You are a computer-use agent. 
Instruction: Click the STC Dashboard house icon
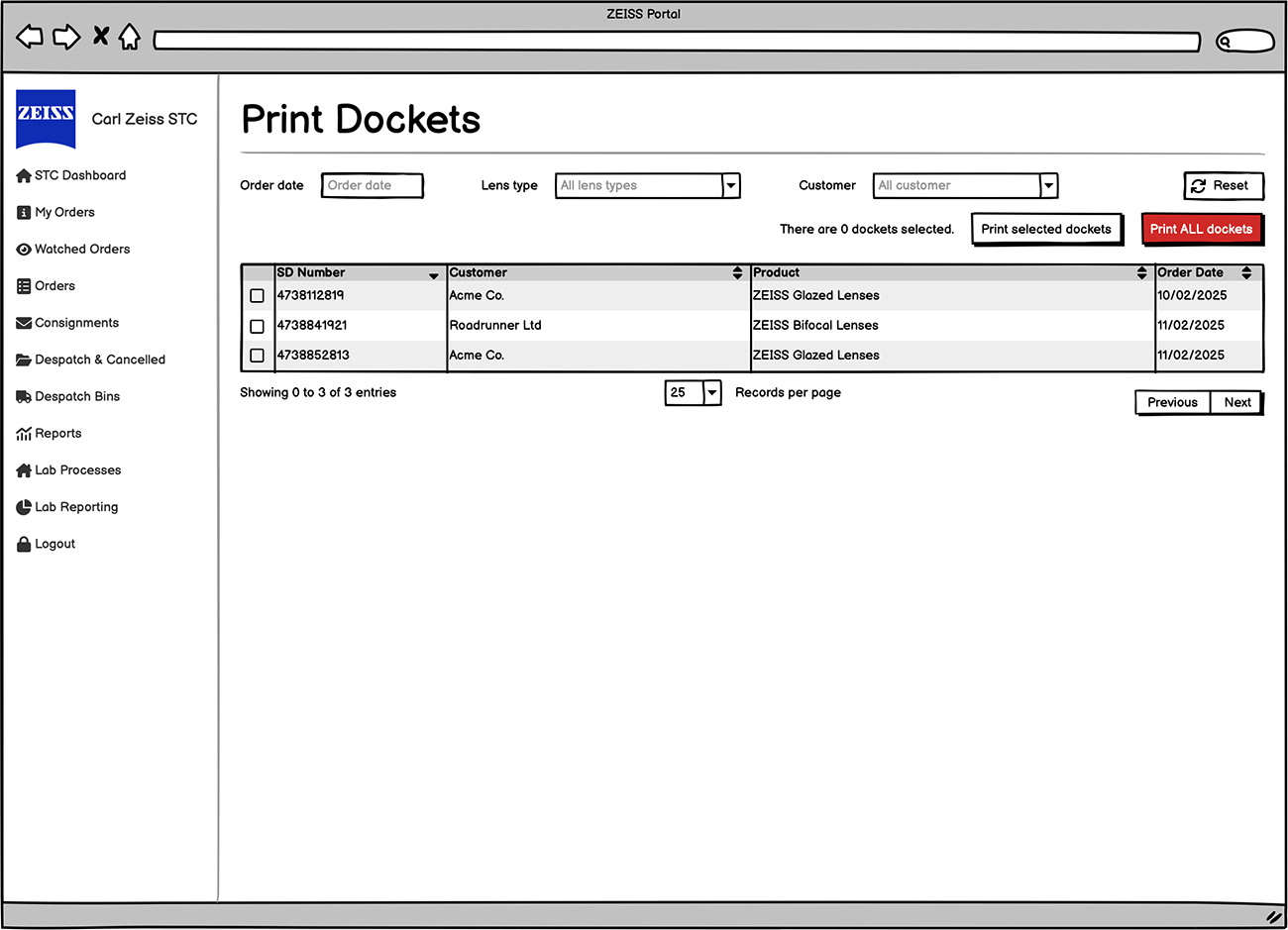(x=24, y=176)
